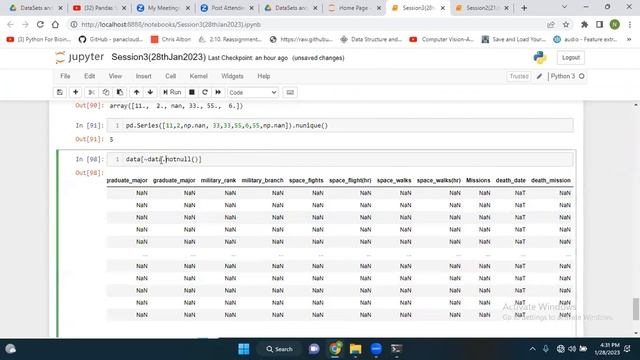Open the Chrome three-dot menu
Image resolution: width=640 pixels, height=360 pixels.
[630, 24]
